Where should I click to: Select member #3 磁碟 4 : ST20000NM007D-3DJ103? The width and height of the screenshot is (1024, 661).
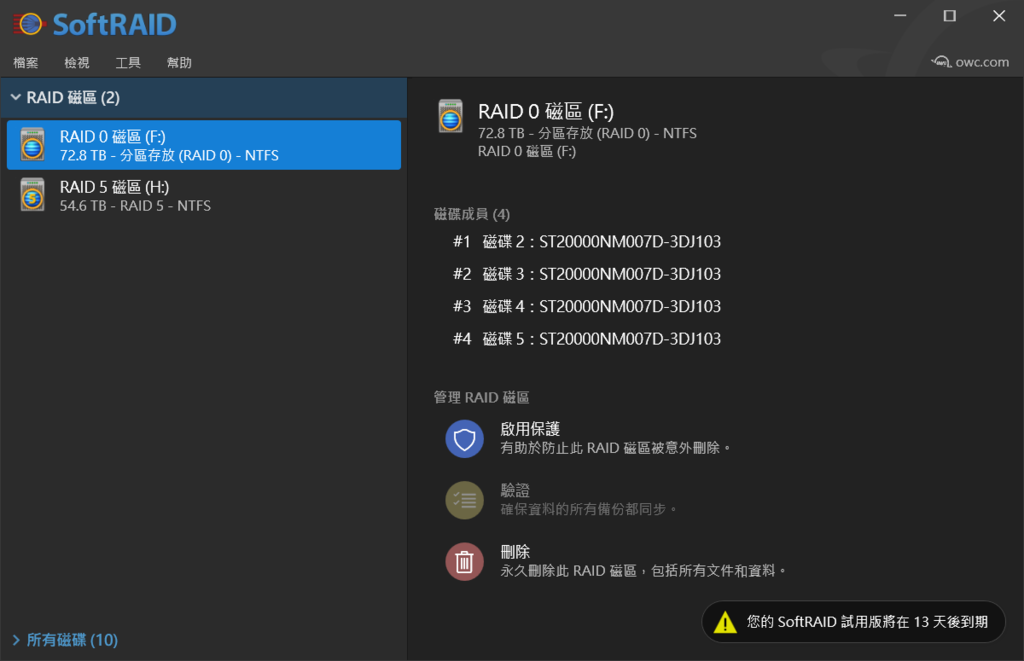(x=587, y=306)
